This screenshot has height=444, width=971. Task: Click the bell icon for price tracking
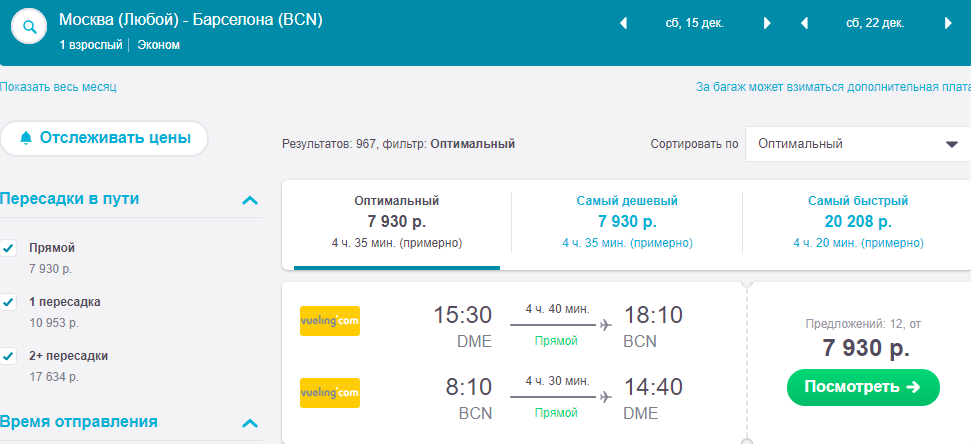[25, 138]
